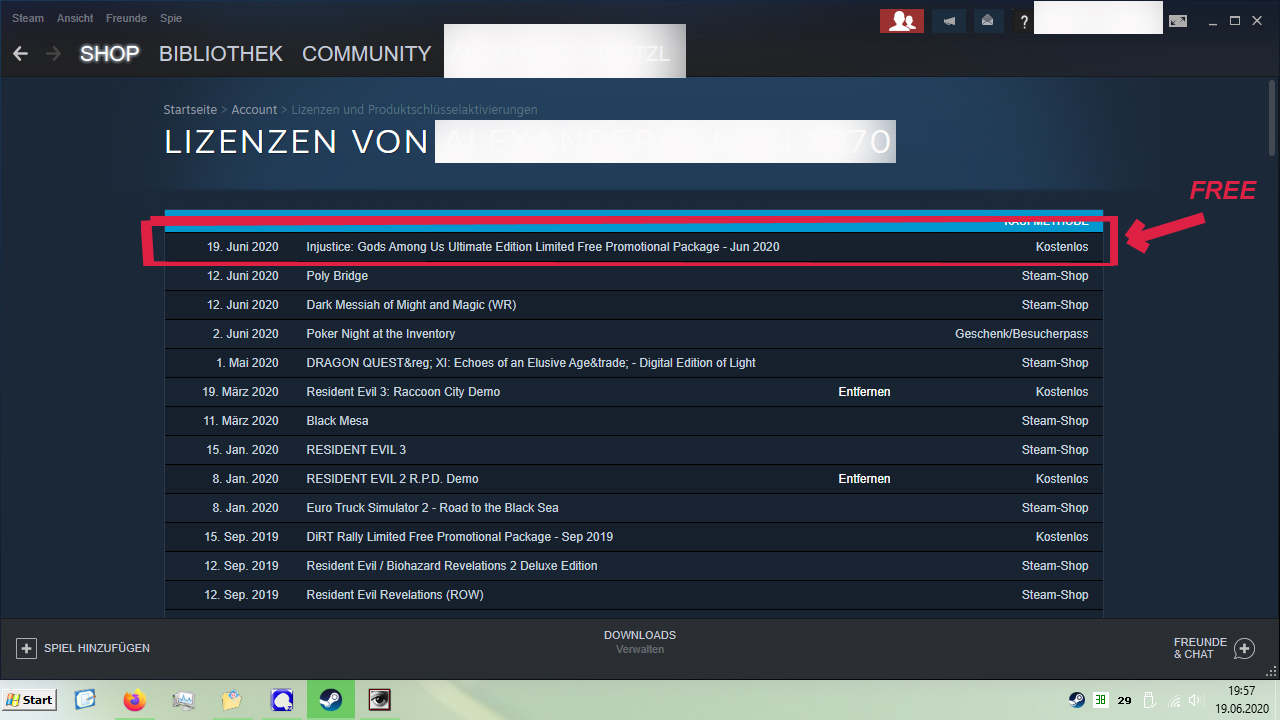Open the blue Q app in taskbar
Image resolution: width=1280 pixels, height=720 pixels.
[281, 700]
